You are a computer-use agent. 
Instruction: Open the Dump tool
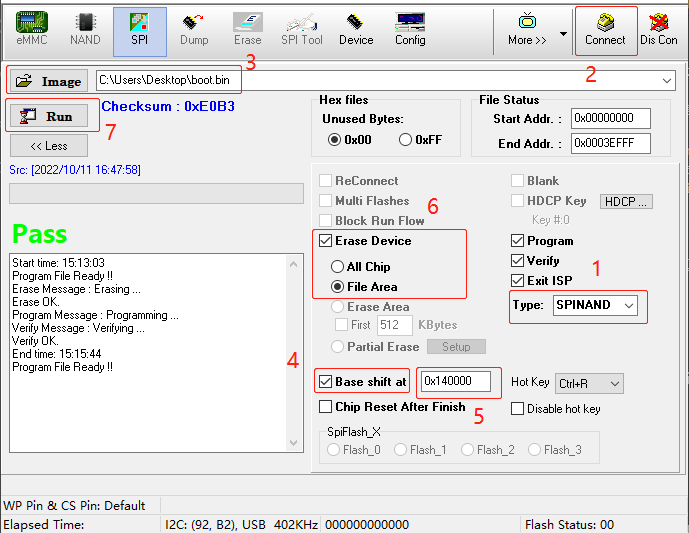pos(194,28)
